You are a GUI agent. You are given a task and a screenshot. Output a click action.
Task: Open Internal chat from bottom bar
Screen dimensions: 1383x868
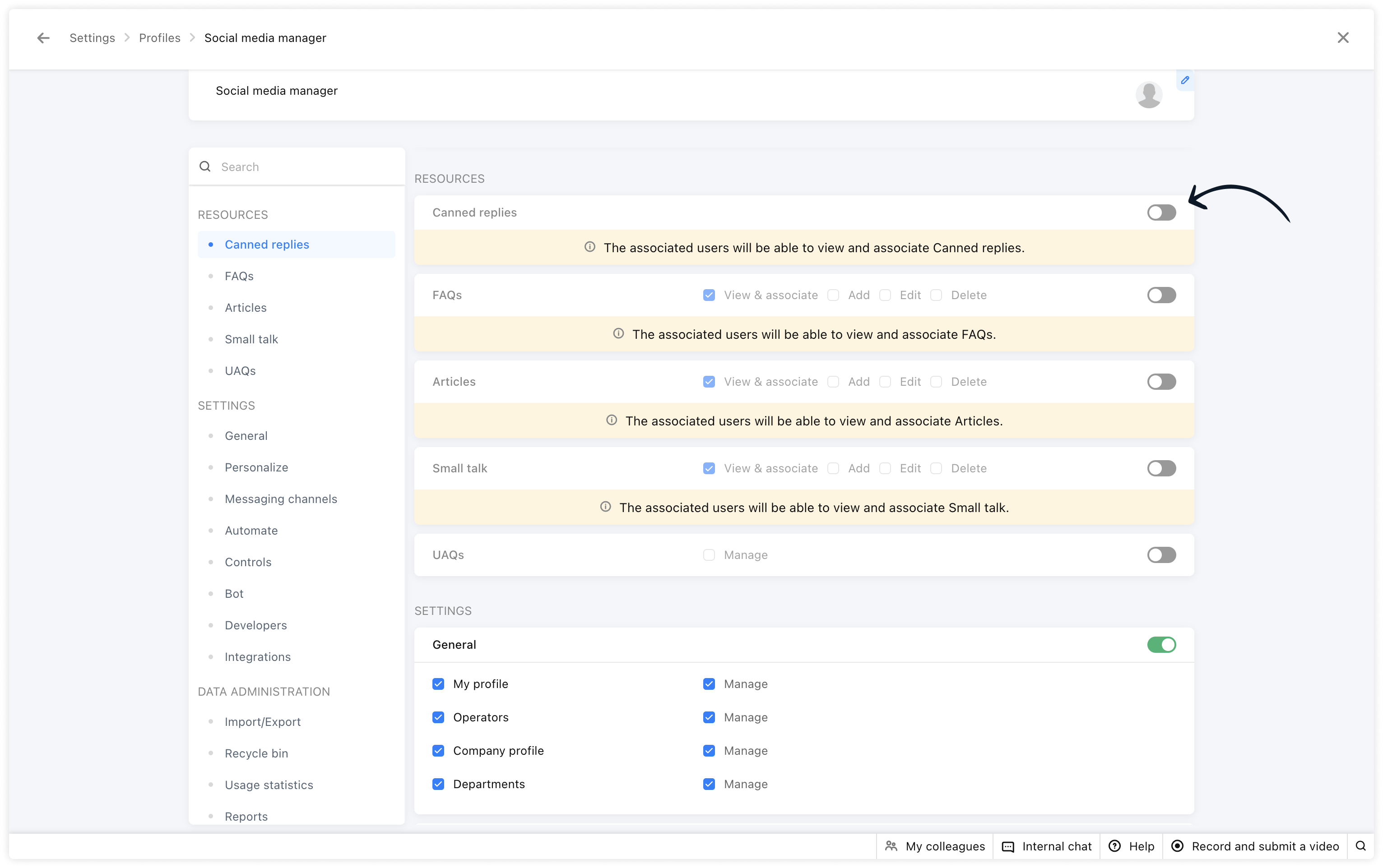click(1046, 846)
